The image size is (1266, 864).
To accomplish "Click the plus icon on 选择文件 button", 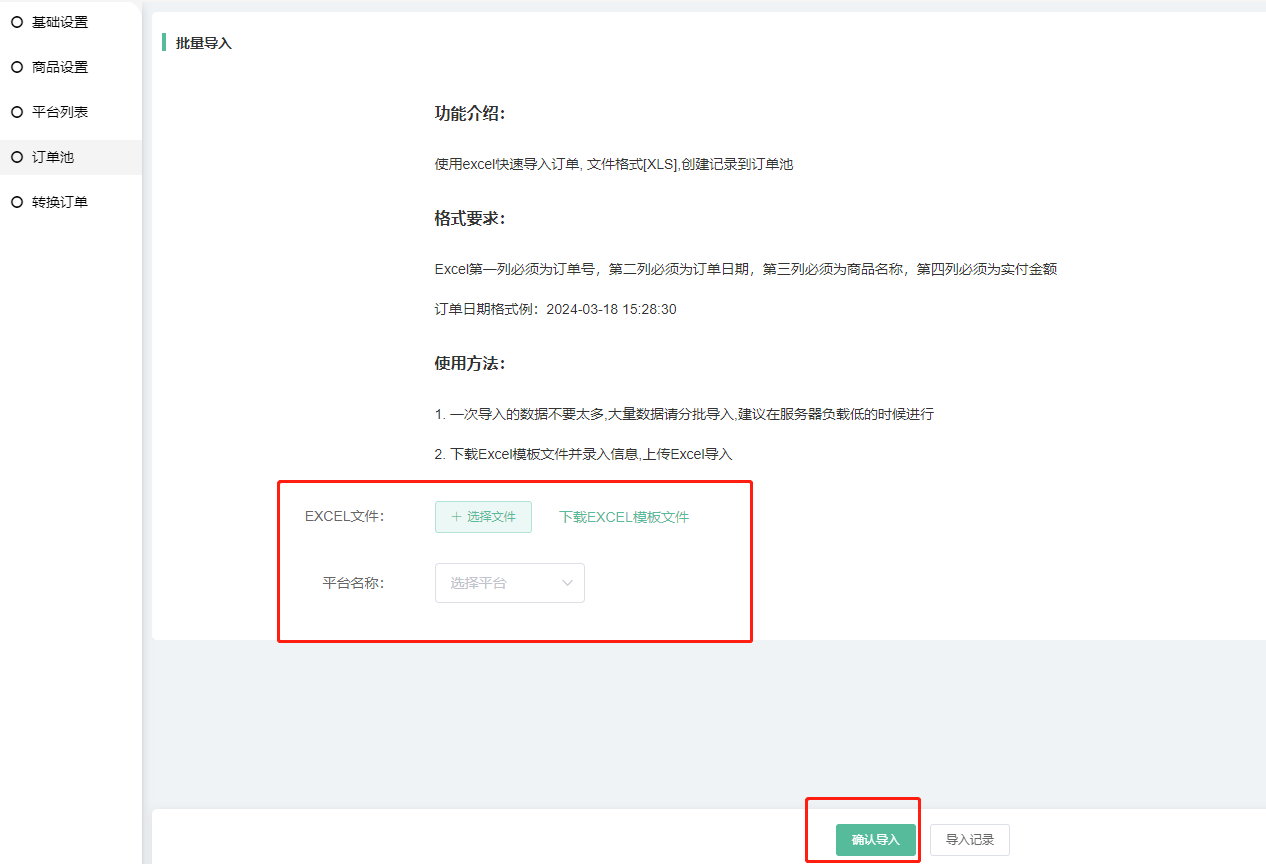I will coord(456,517).
